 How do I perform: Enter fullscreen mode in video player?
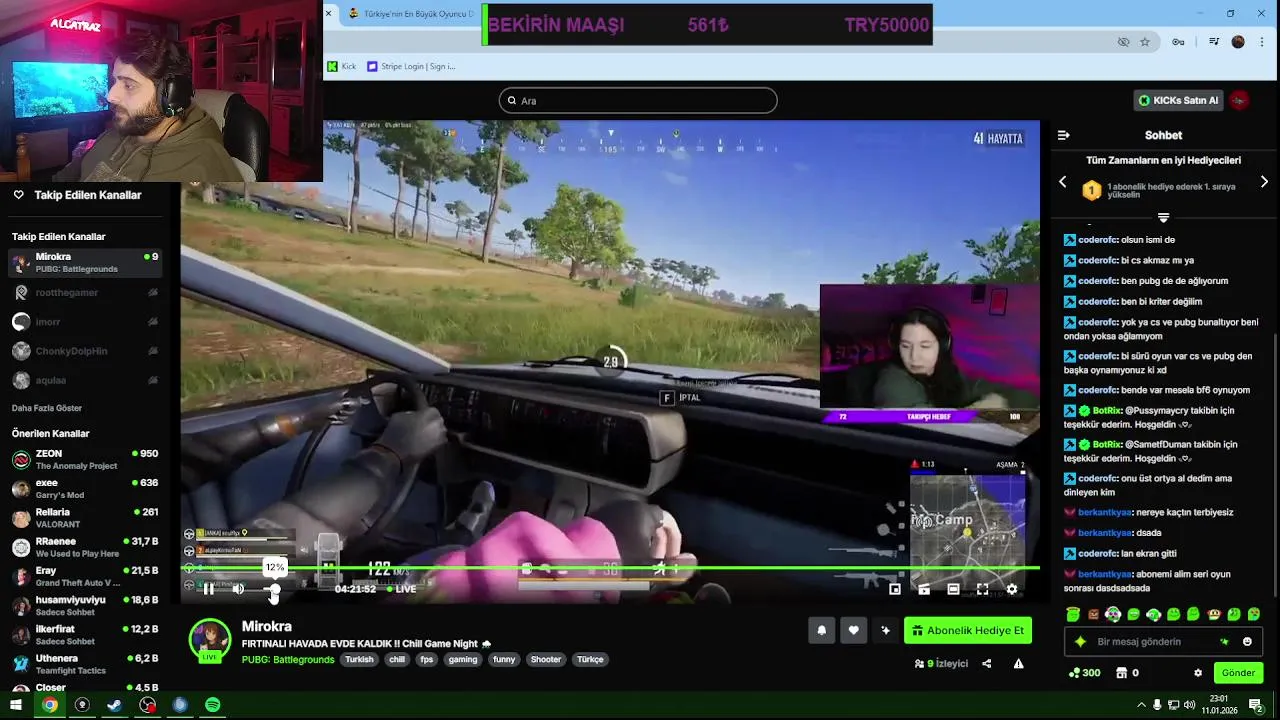[982, 589]
